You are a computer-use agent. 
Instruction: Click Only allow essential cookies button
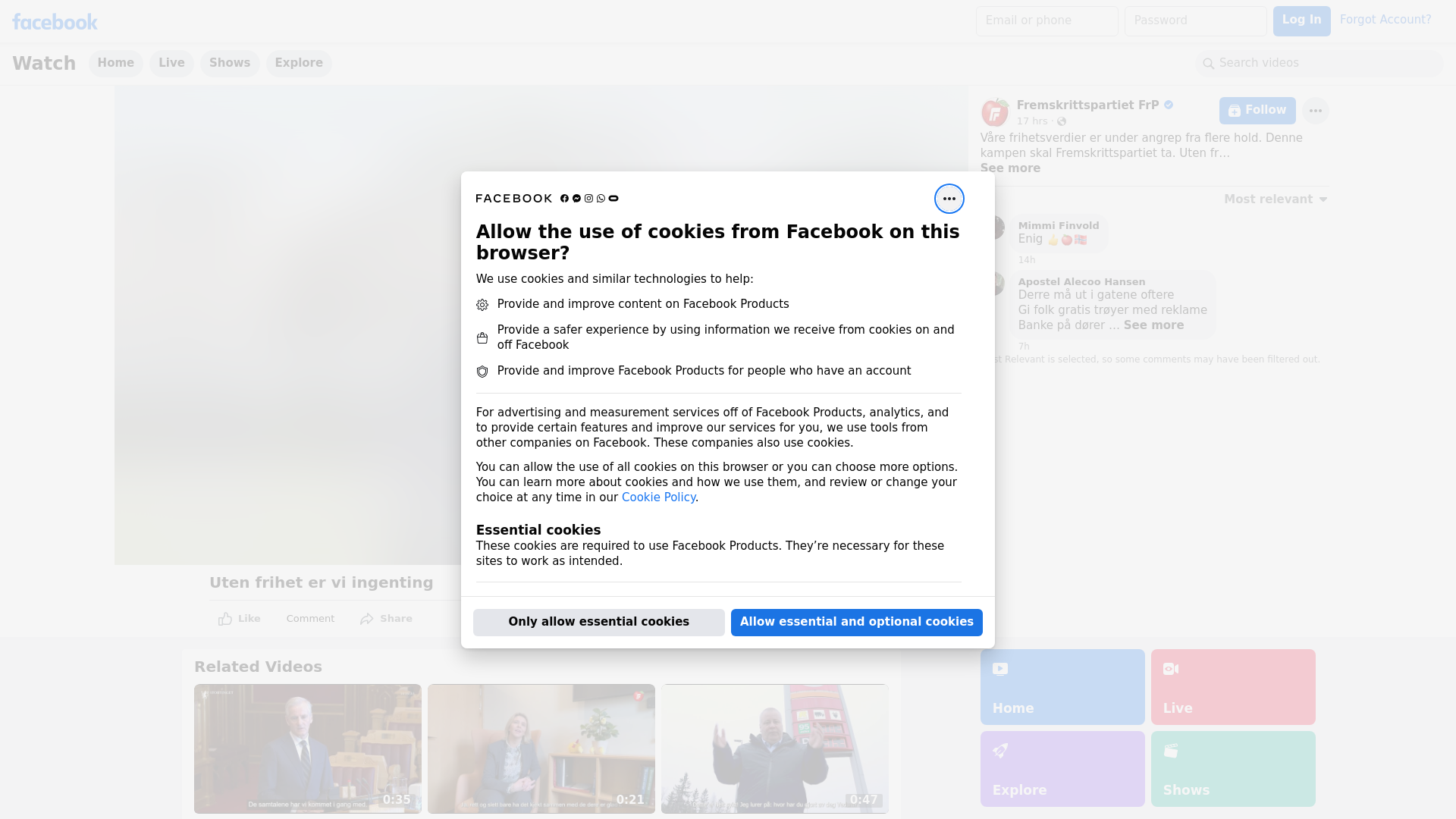(x=599, y=622)
